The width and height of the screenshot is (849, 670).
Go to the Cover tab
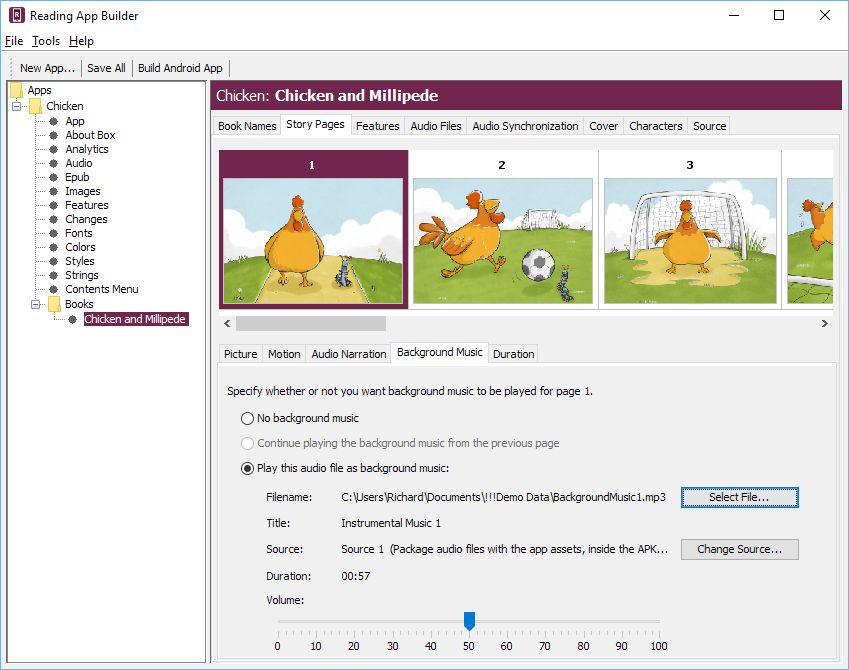(603, 126)
